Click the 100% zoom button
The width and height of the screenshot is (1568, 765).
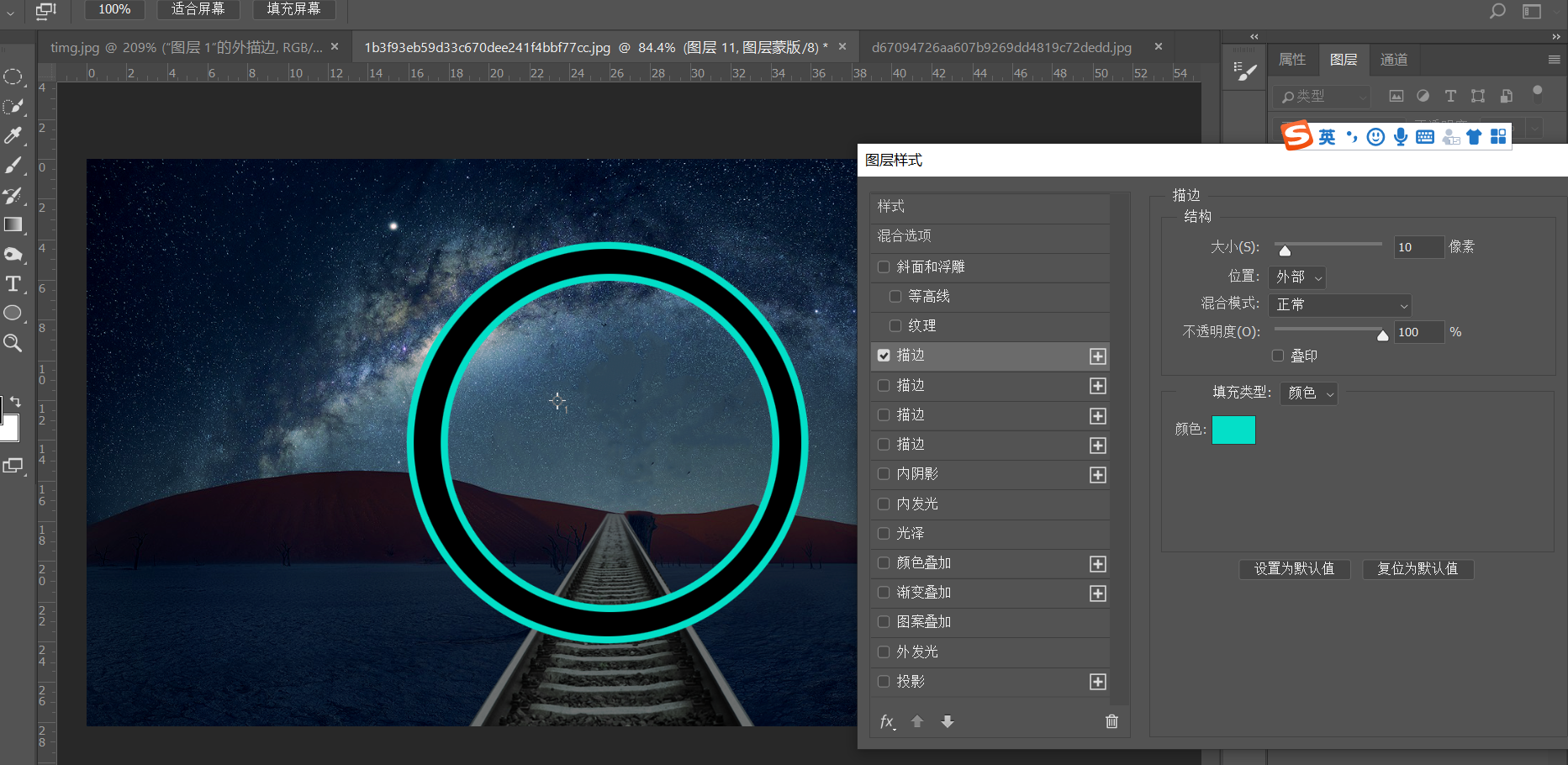114,9
